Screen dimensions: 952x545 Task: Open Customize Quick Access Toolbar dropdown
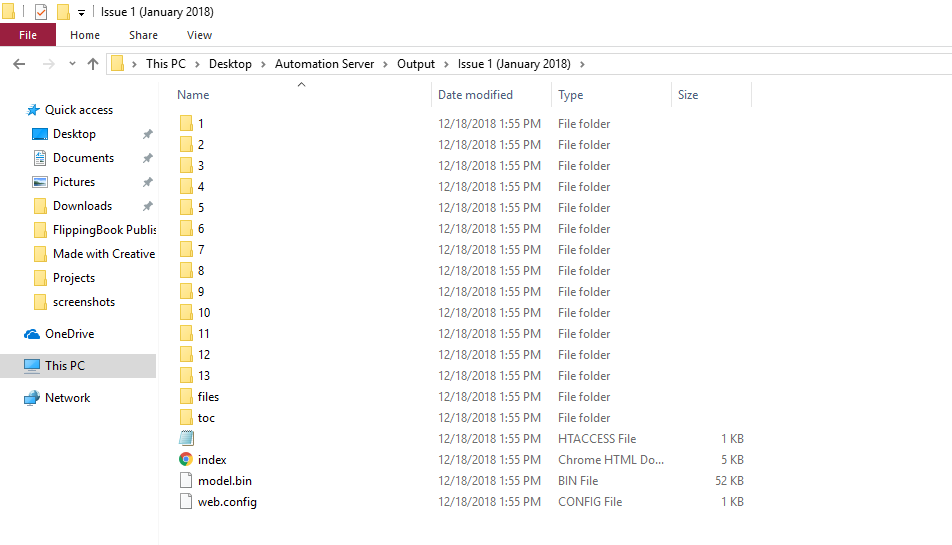81,12
